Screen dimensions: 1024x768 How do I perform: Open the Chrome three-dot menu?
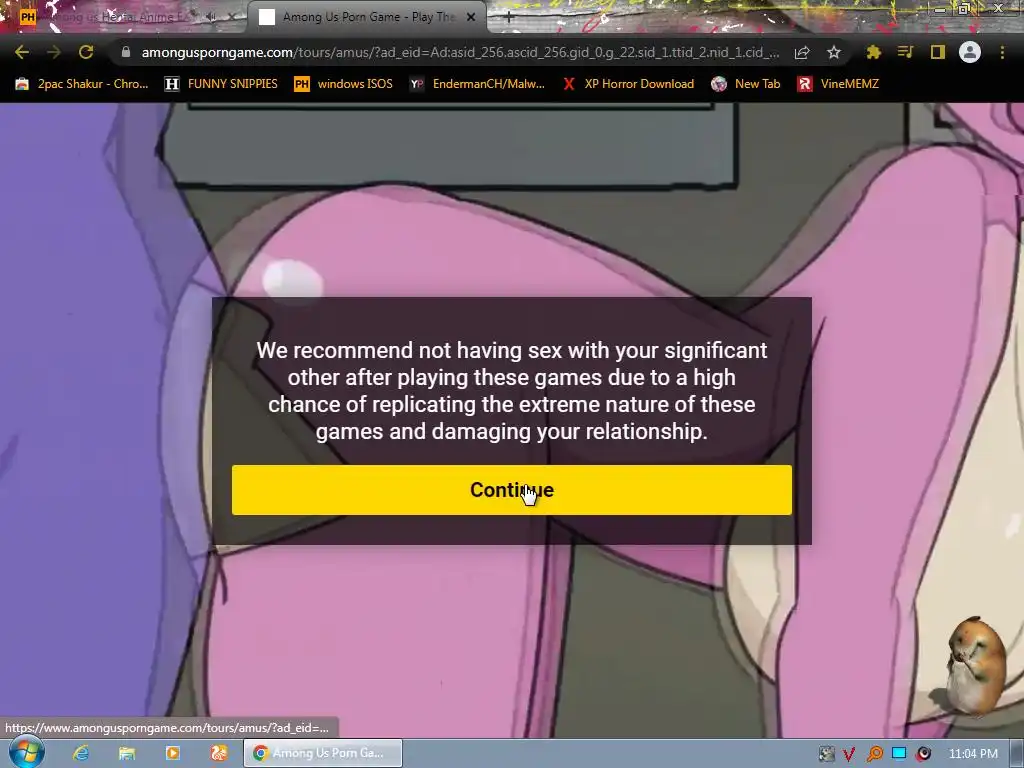pos(1002,52)
